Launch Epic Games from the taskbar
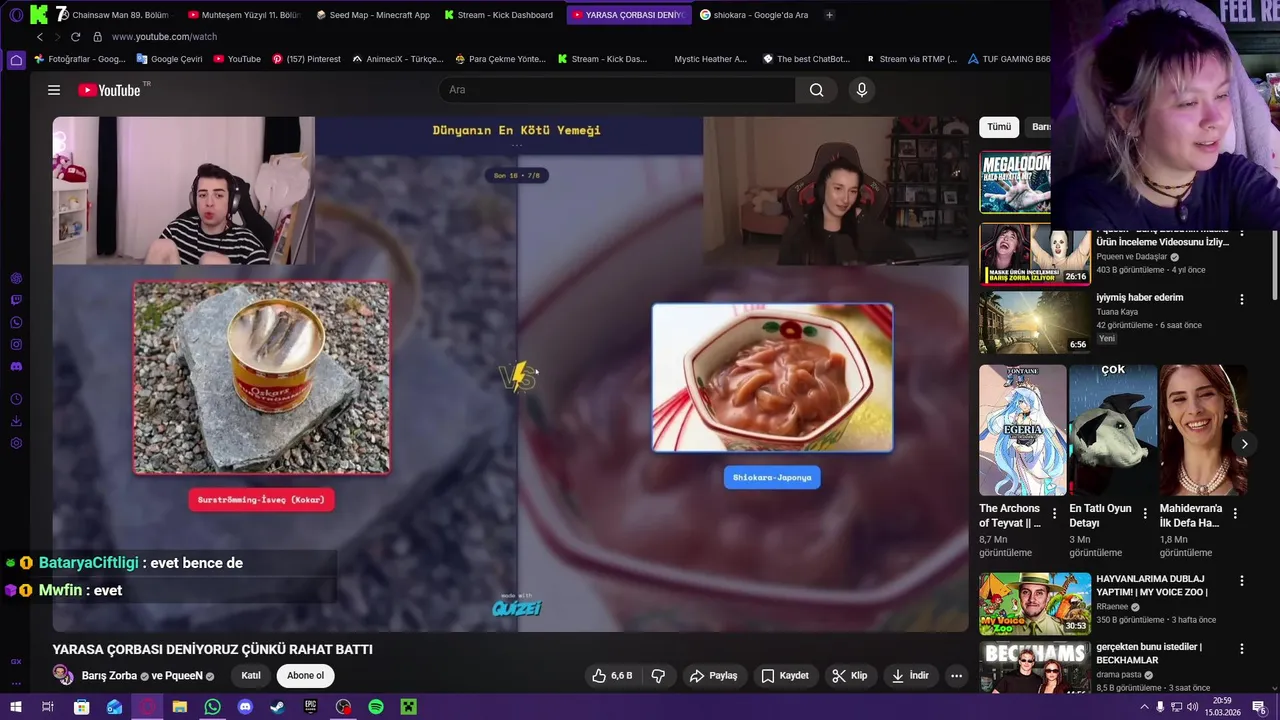The height and width of the screenshot is (720, 1280). (x=310, y=707)
